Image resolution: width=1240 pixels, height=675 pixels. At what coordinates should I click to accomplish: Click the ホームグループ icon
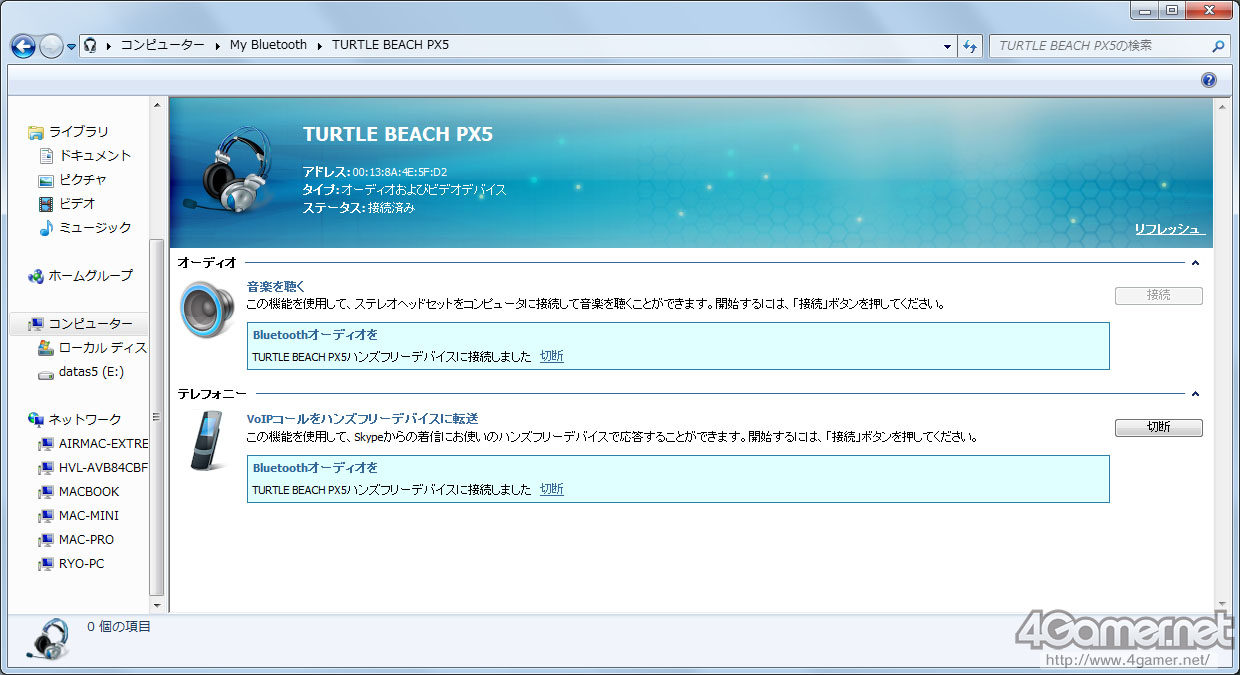(36, 276)
